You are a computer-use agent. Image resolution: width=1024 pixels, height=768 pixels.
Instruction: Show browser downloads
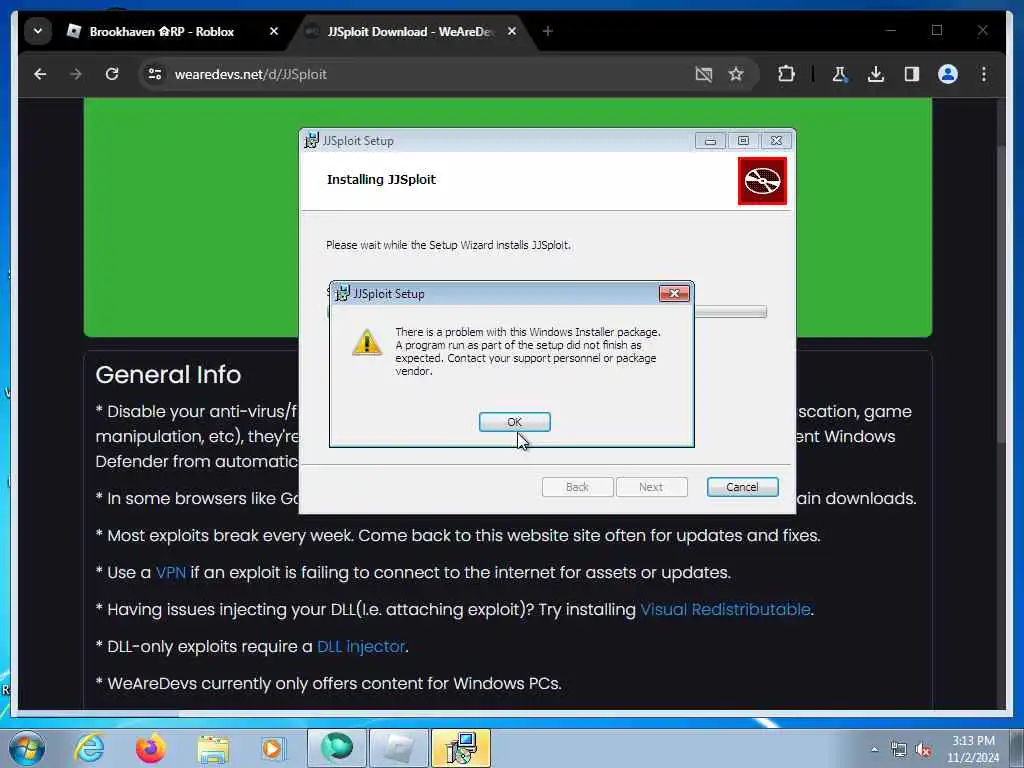point(876,74)
